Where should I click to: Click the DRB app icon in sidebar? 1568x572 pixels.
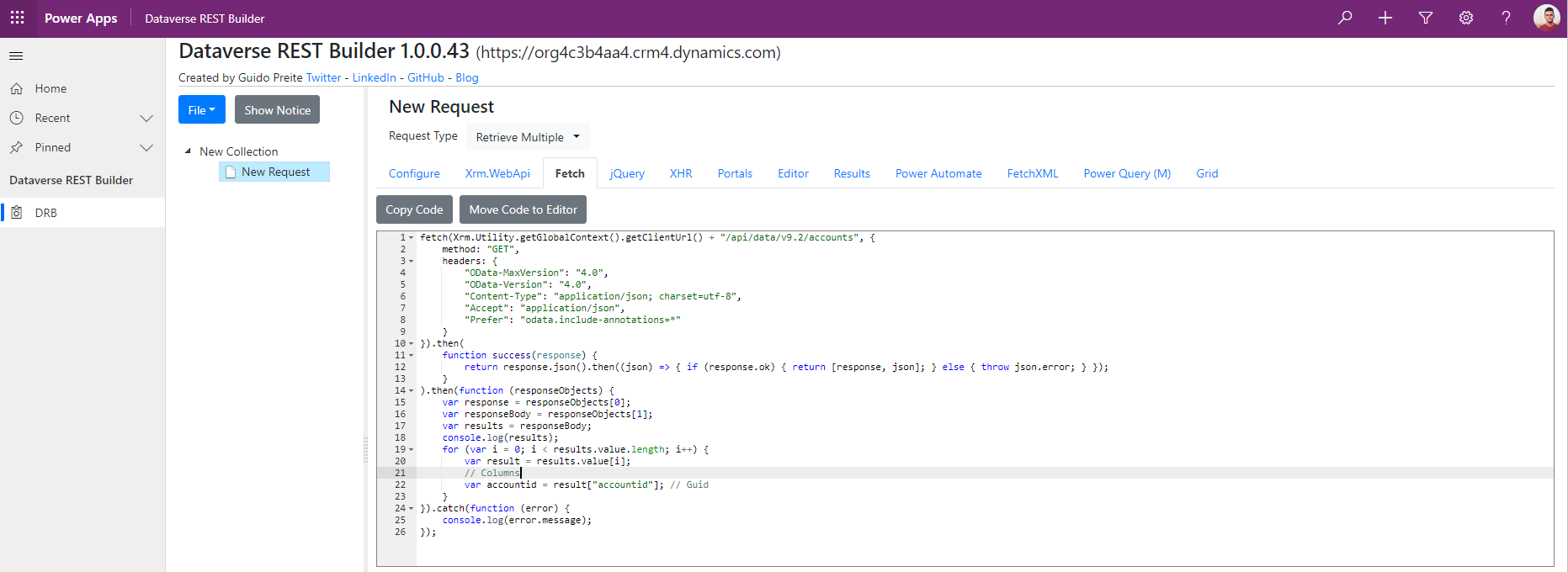click(16, 213)
